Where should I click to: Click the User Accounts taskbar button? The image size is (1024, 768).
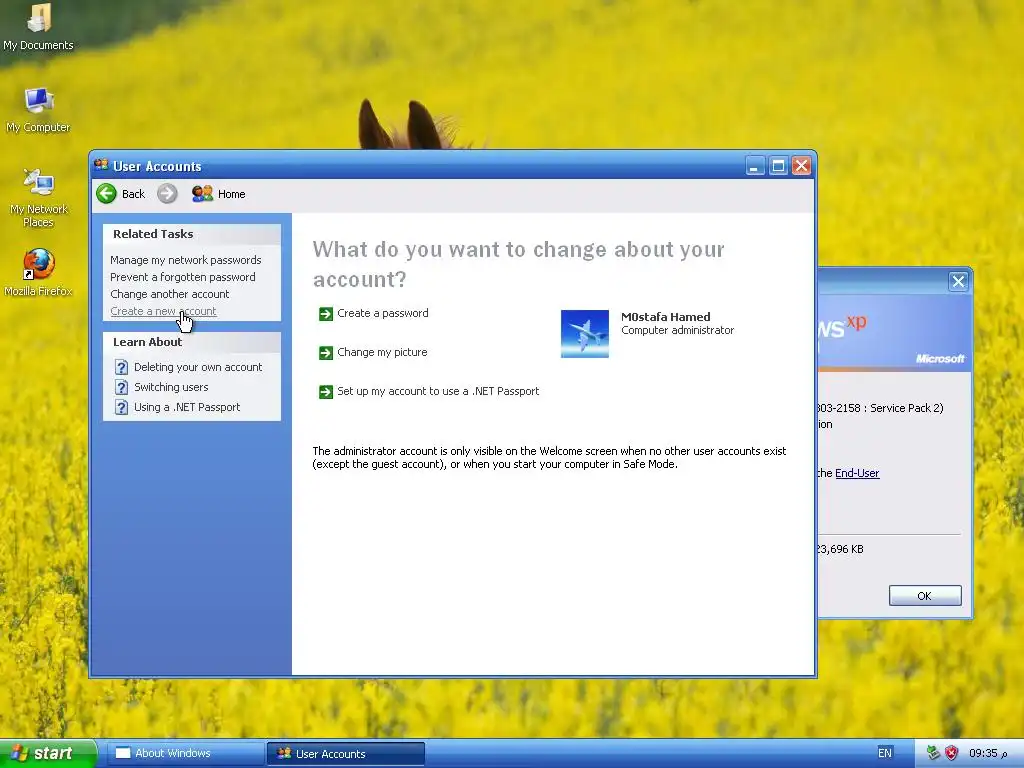click(x=345, y=754)
